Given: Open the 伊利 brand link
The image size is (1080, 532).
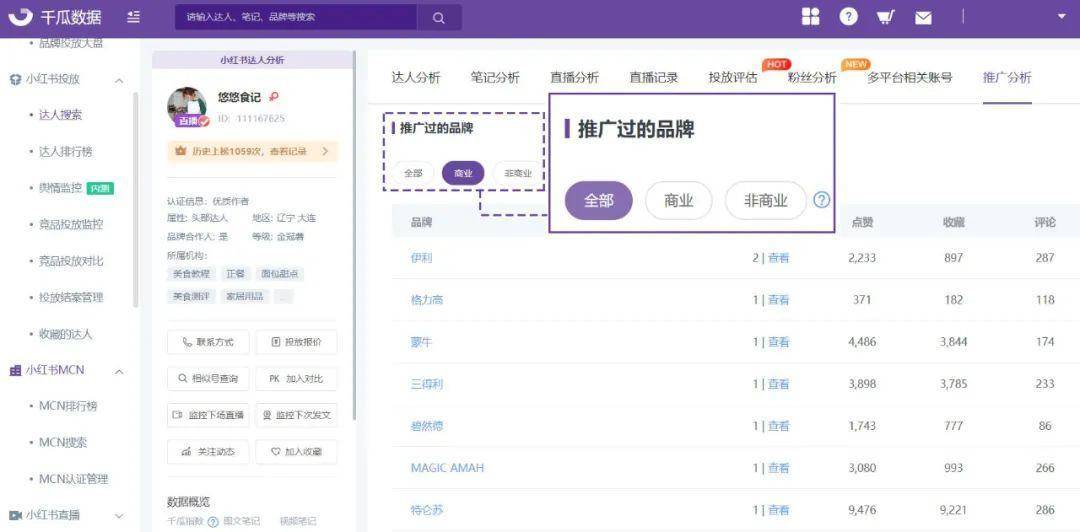Looking at the screenshot, I should 422,258.
